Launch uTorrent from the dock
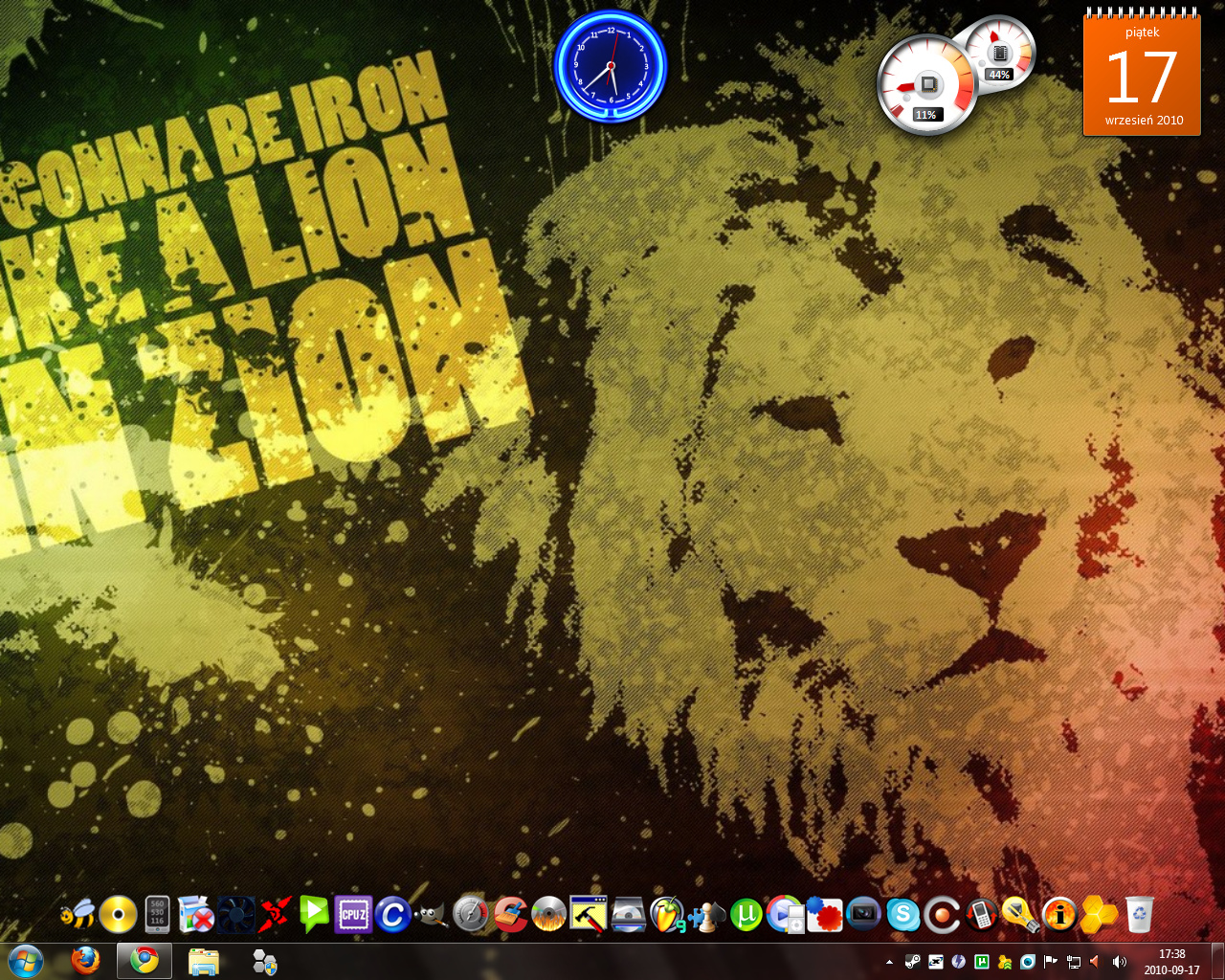1225x980 pixels. click(x=746, y=915)
